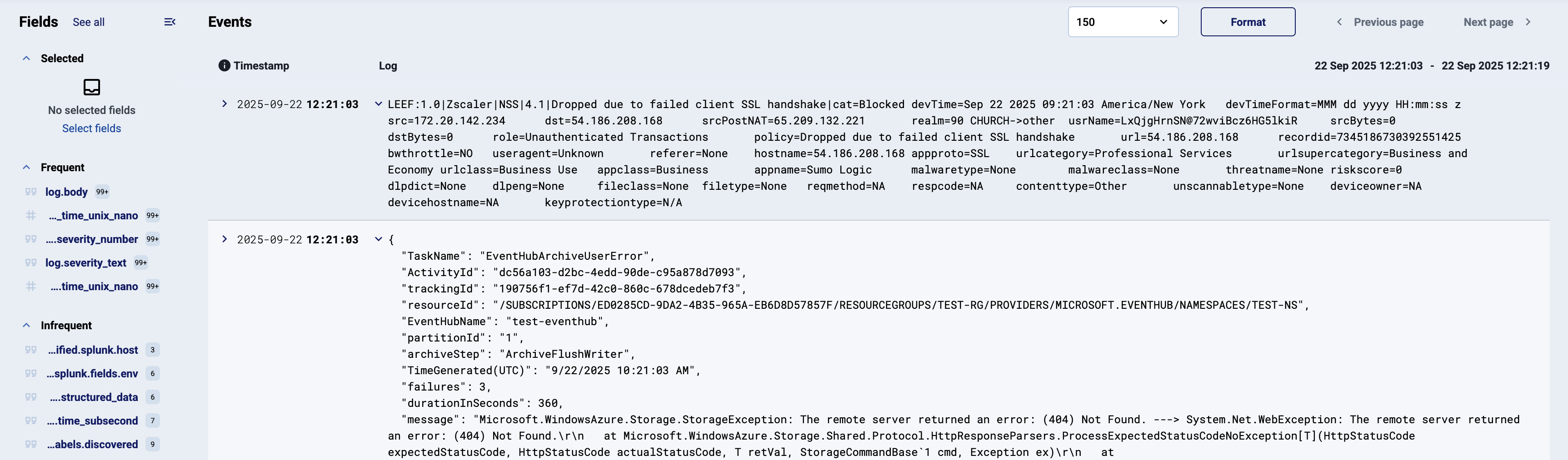The image size is (1568, 460).
Task: Click string type icon beside log.body
Action: click(31, 192)
